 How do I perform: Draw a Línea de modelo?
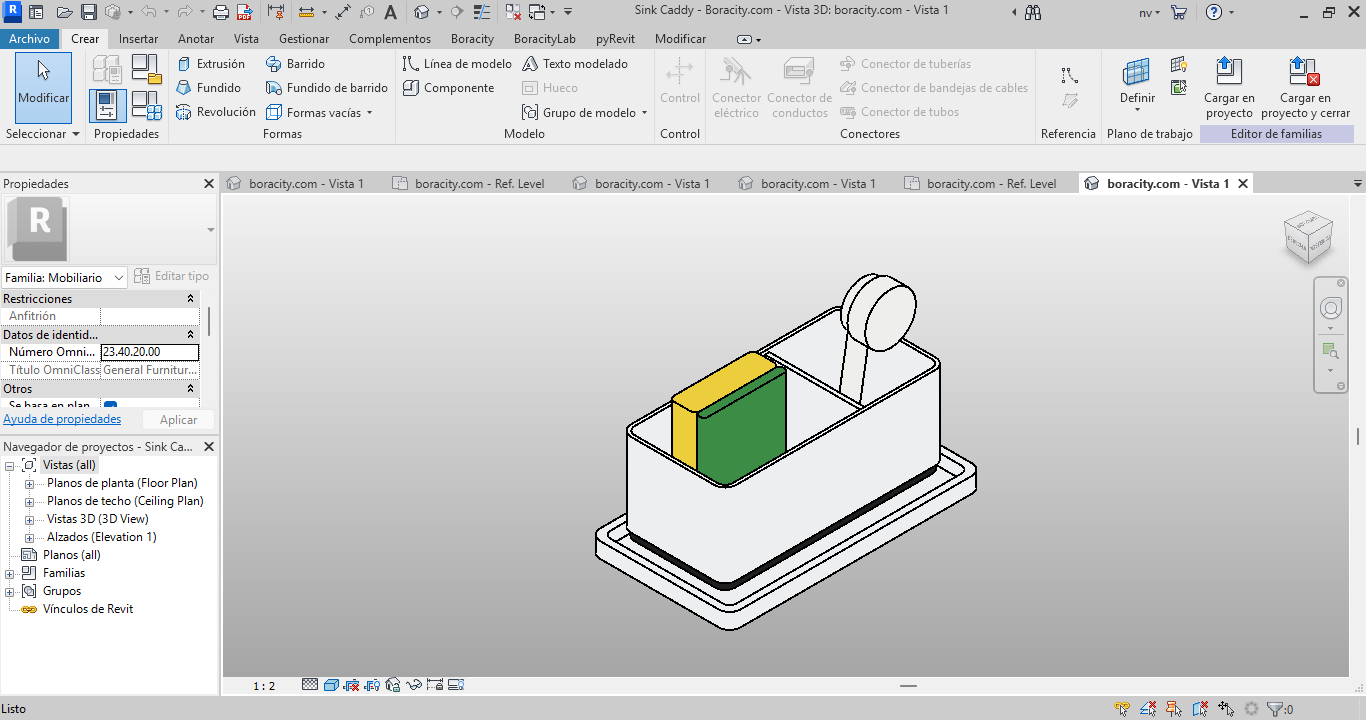pos(457,64)
